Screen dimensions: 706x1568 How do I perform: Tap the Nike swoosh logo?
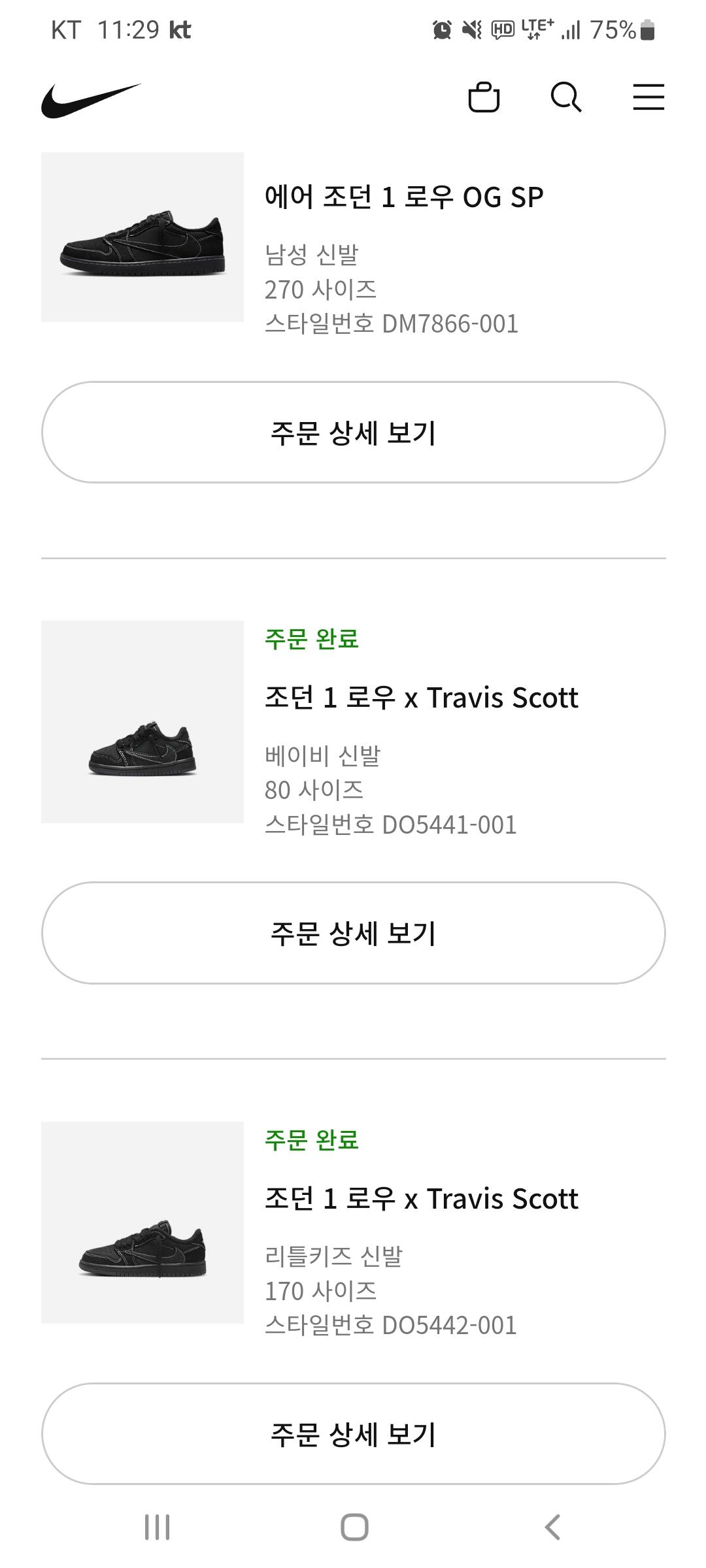[91, 100]
